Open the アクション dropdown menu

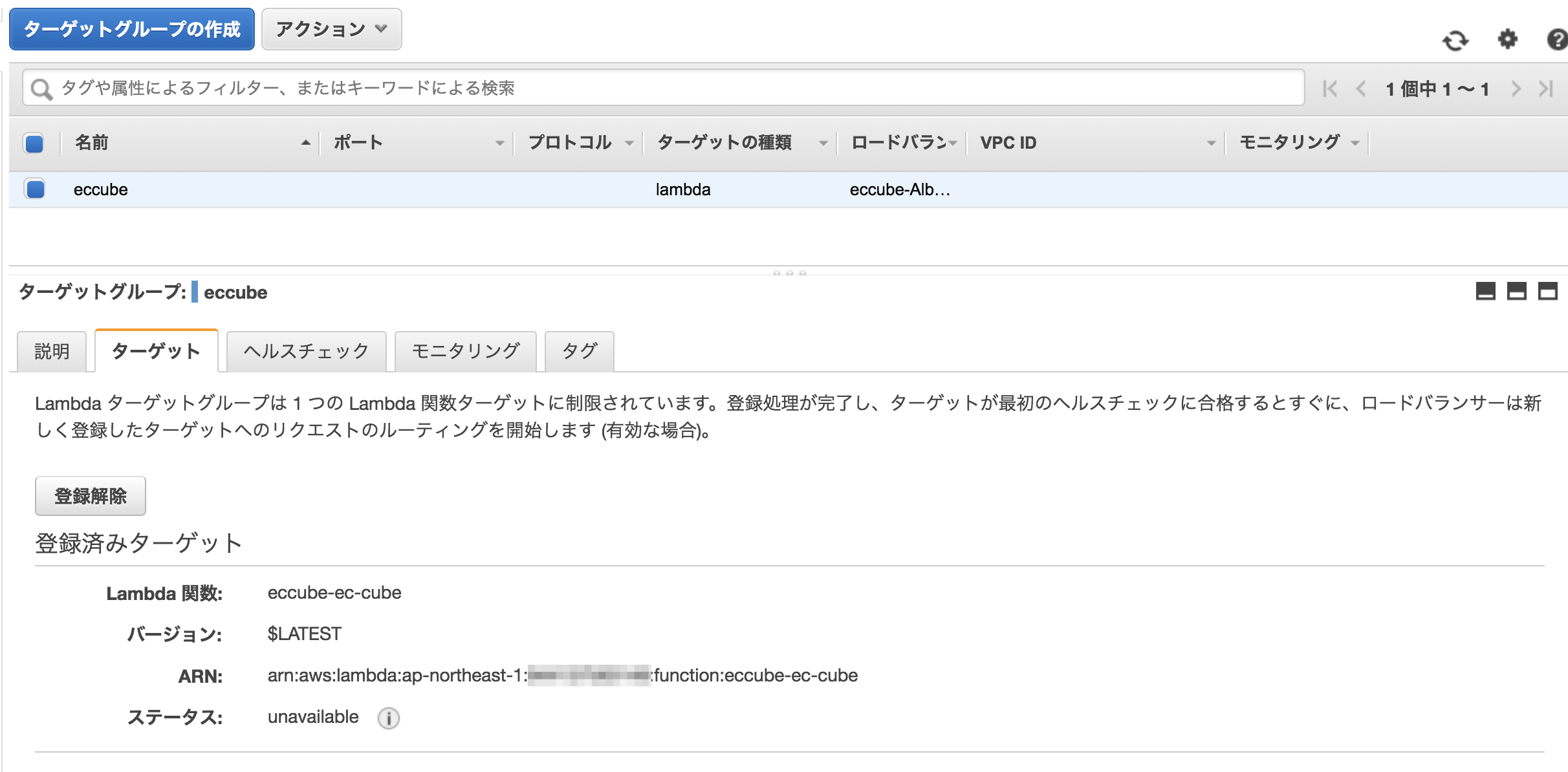coord(331,28)
